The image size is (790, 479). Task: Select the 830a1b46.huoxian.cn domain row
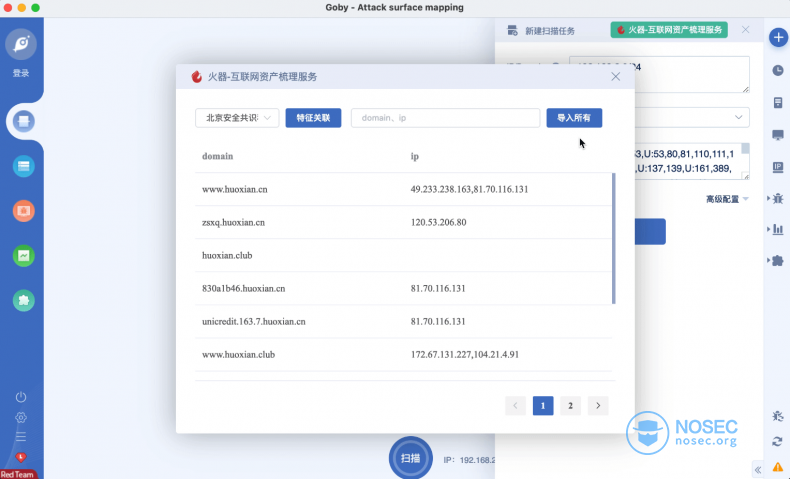[403, 289]
